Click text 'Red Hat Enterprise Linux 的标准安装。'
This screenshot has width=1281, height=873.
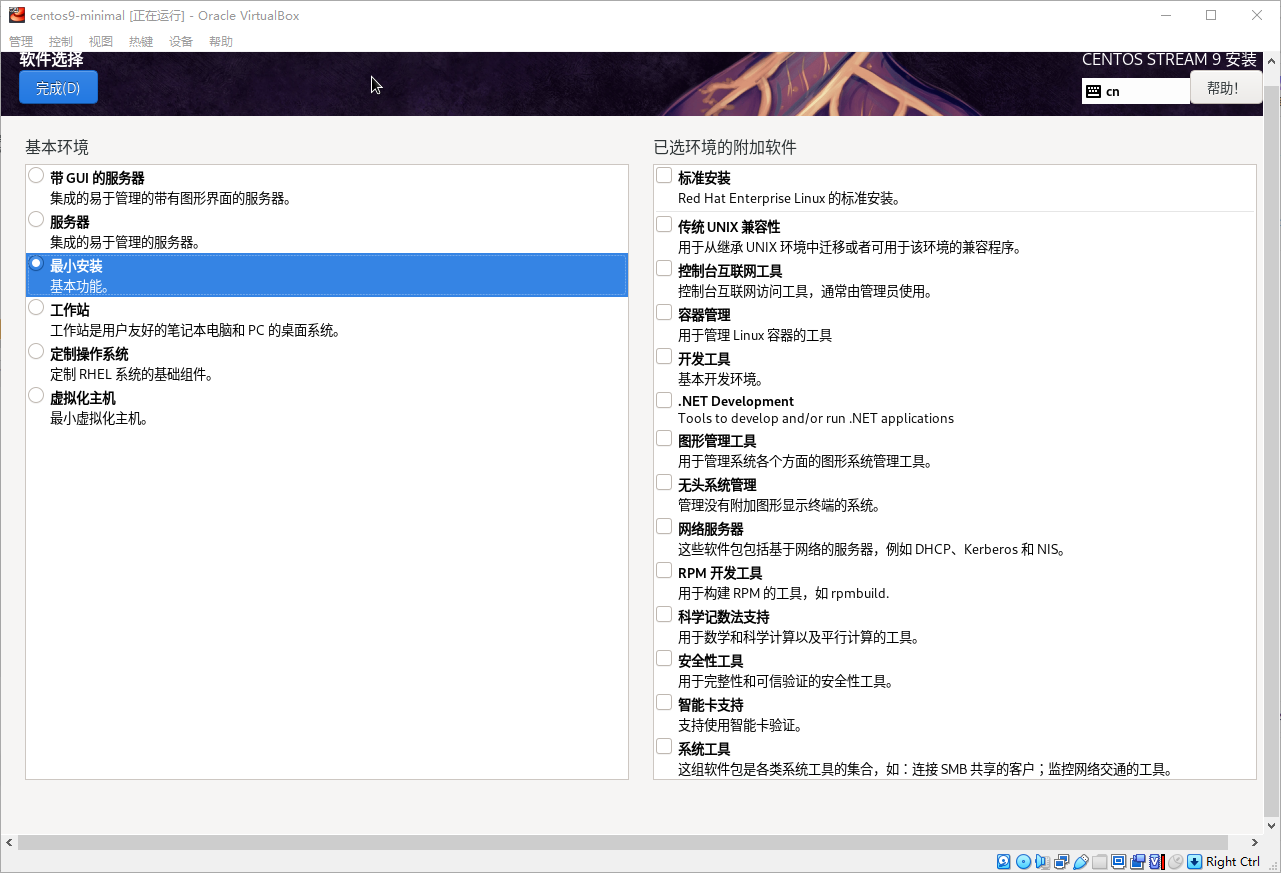(789, 198)
